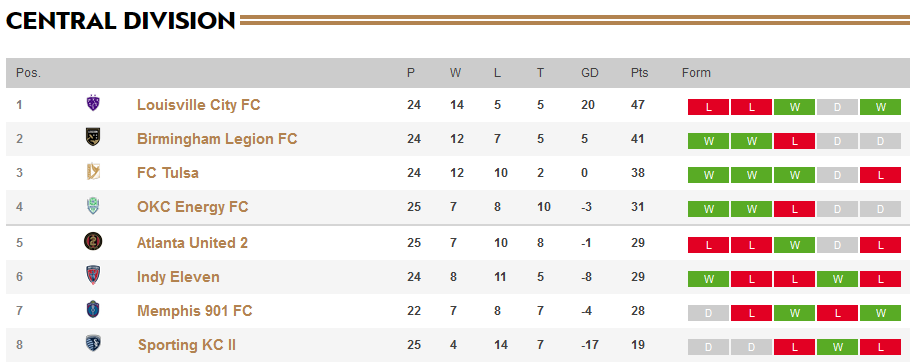The image size is (910, 364).
Task: Click Louisville City's first red L form badge
Action: tap(709, 107)
